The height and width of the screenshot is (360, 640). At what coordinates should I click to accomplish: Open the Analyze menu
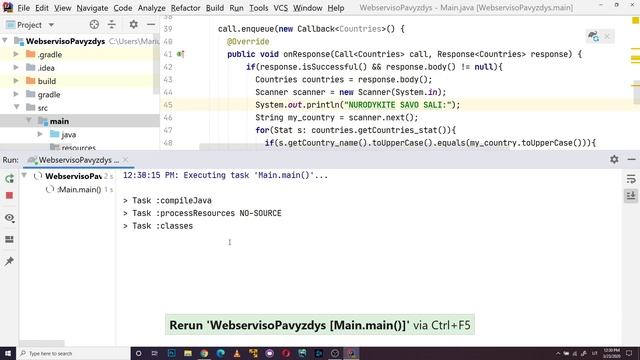click(151, 8)
